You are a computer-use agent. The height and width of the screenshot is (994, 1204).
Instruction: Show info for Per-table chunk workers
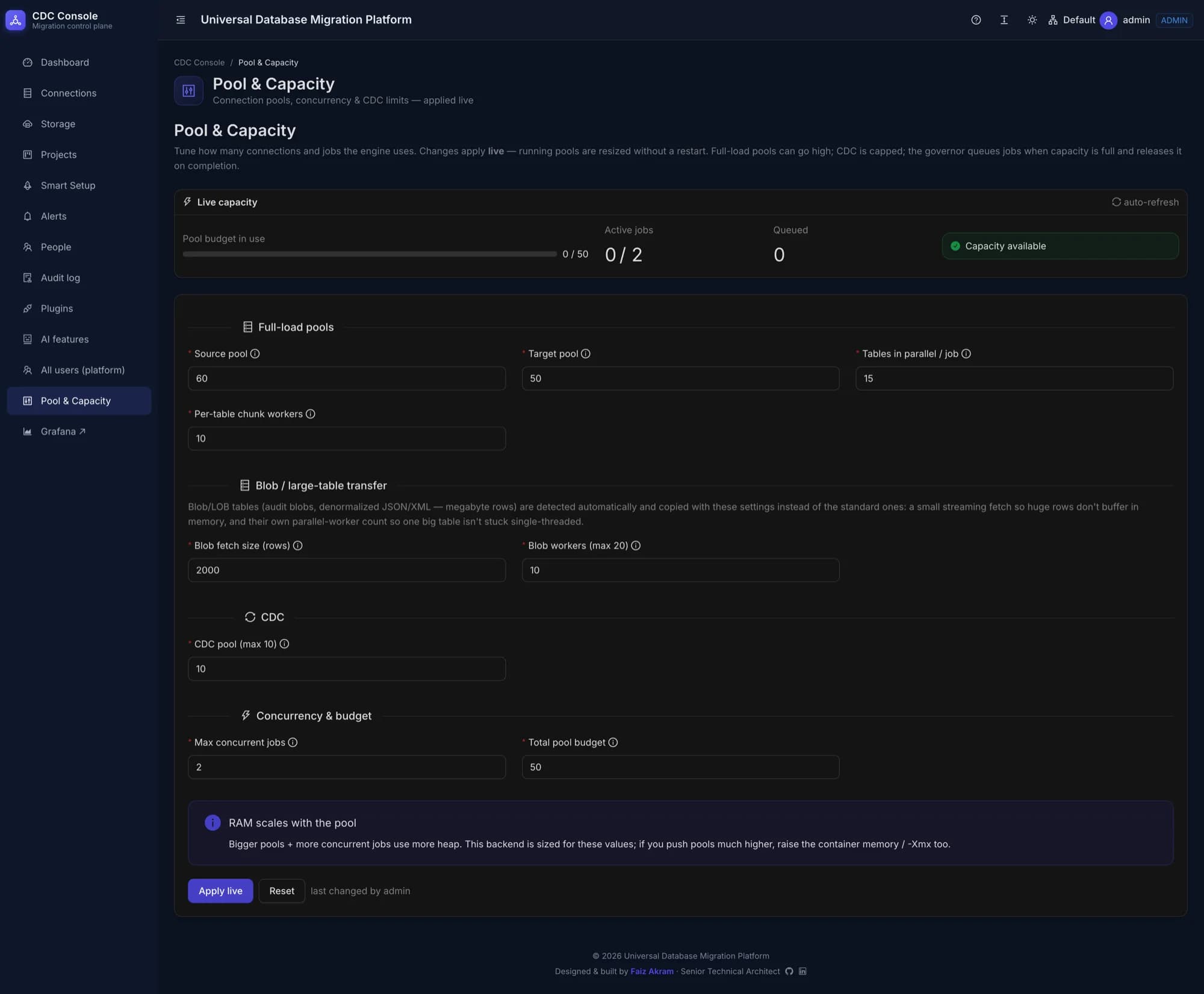tap(310, 414)
